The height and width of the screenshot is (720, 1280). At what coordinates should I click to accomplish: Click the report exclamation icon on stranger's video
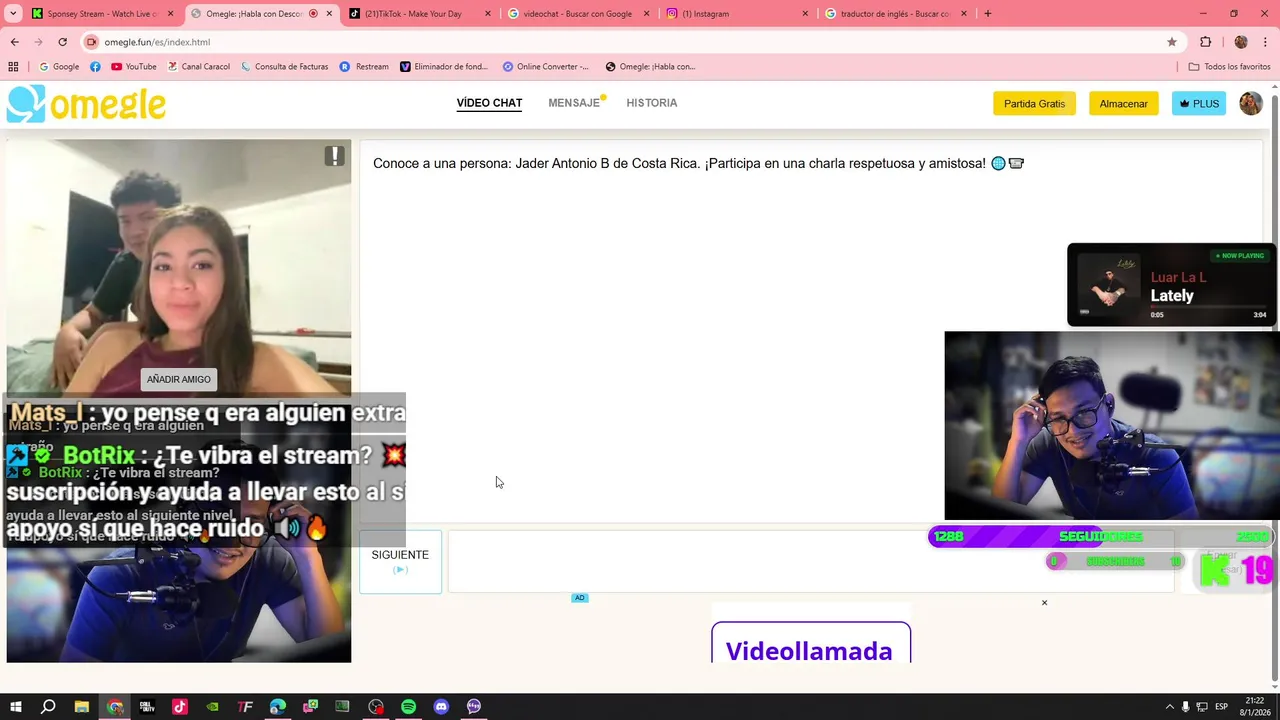tap(334, 156)
